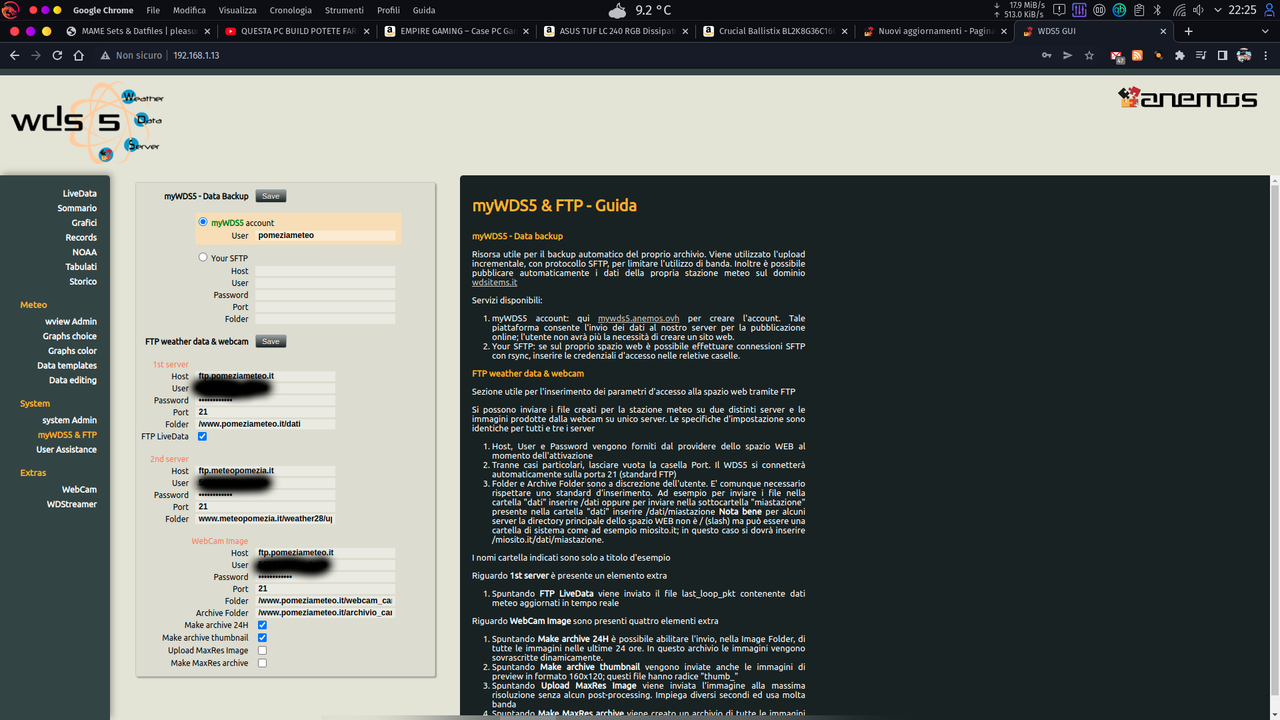Click the 2nd server Folder field
Screen dimensions: 1280x720
(x=265, y=519)
